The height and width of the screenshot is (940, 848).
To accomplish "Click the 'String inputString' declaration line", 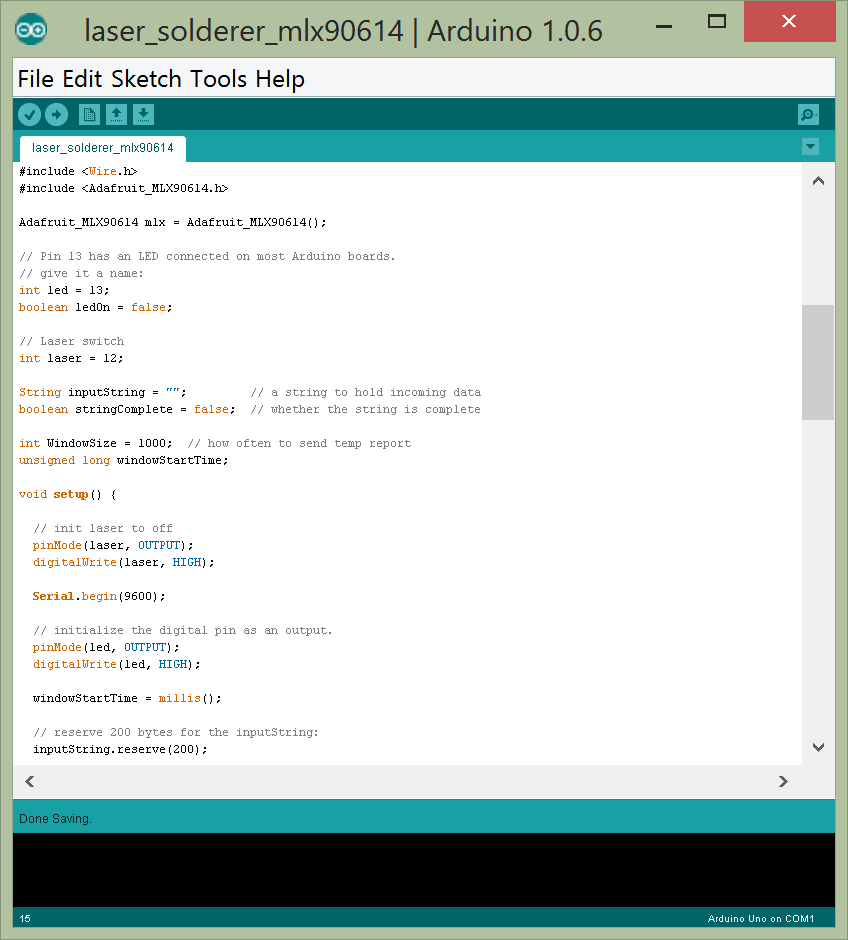I will tap(102, 392).
